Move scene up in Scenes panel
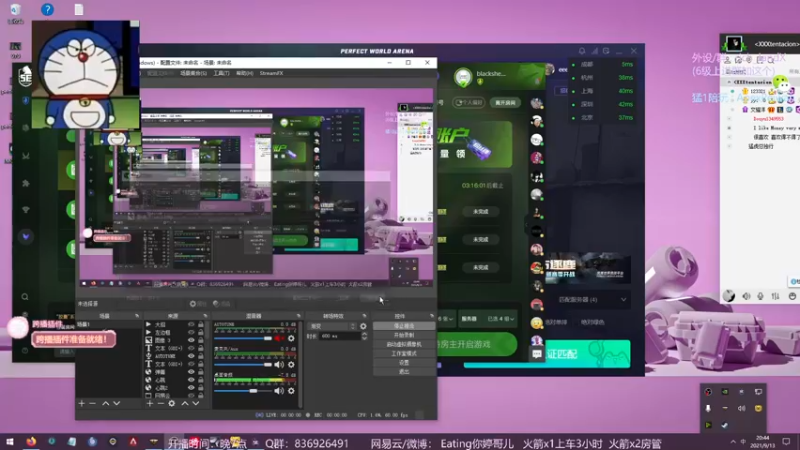This screenshot has width=800, height=450. (106, 404)
